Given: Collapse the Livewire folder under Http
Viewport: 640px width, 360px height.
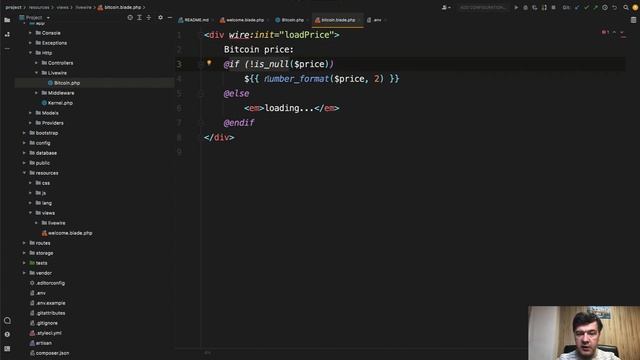Looking at the screenshot, I should (36, 73).
